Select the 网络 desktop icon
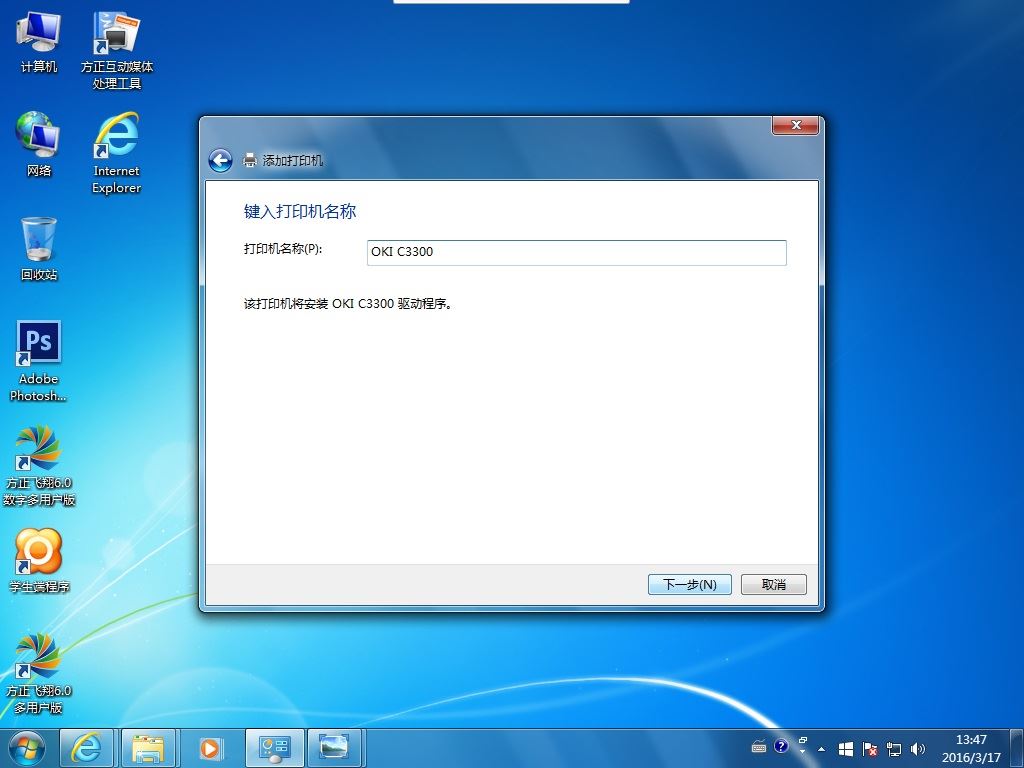Viewport: 1024px width, 768px height. (39, 144)
